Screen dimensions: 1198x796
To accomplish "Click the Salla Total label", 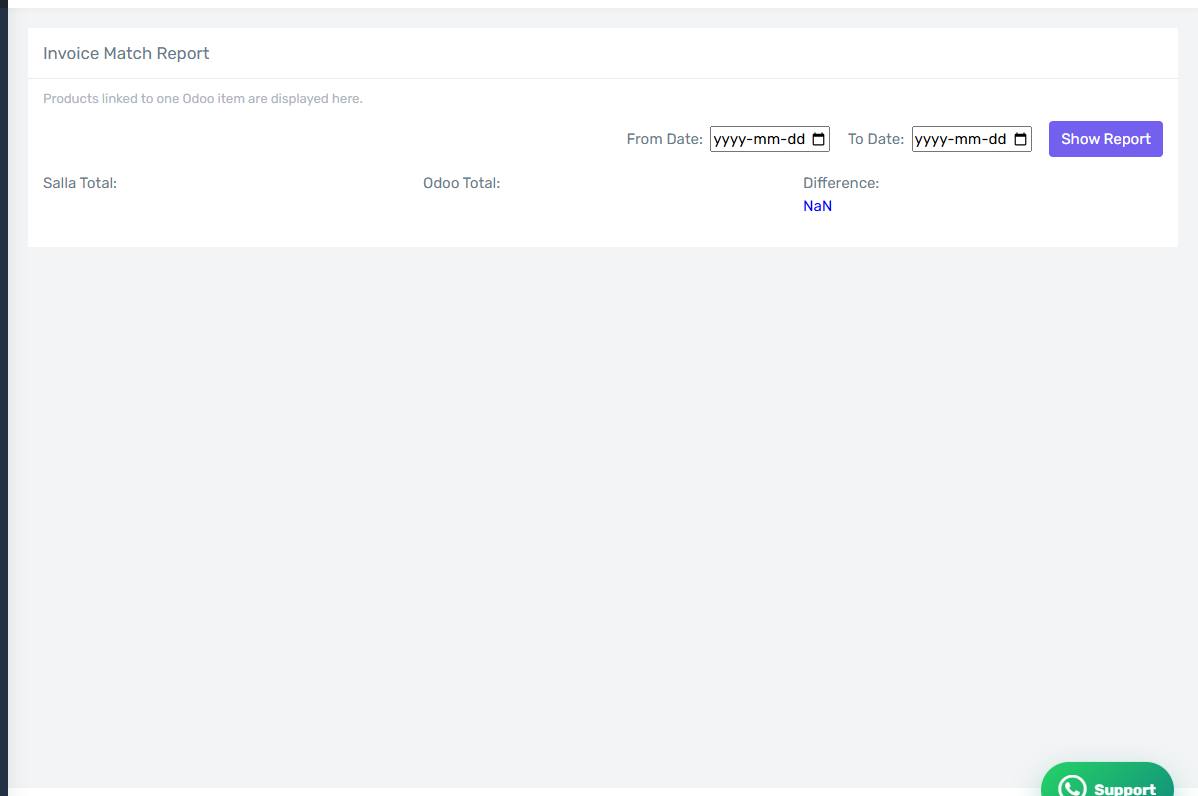I will tap(79, 183).
